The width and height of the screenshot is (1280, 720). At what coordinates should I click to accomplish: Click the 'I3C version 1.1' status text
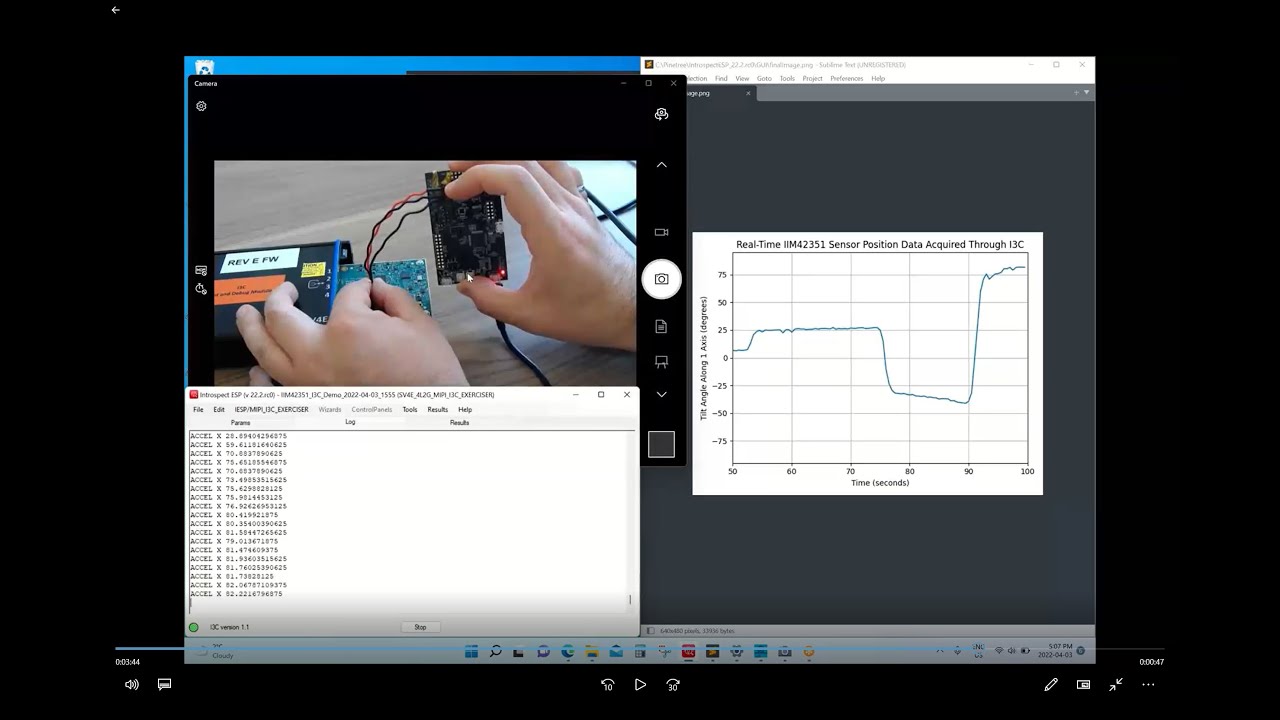click(229, 627)
